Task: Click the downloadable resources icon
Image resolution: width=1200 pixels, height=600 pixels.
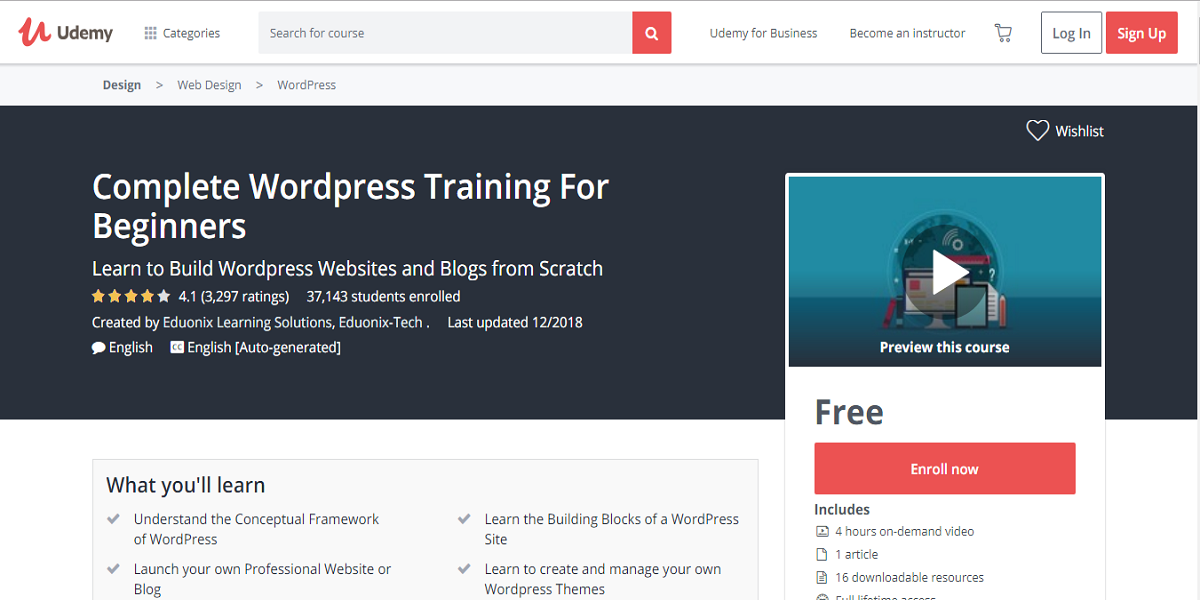Action: tap(822, 577)
